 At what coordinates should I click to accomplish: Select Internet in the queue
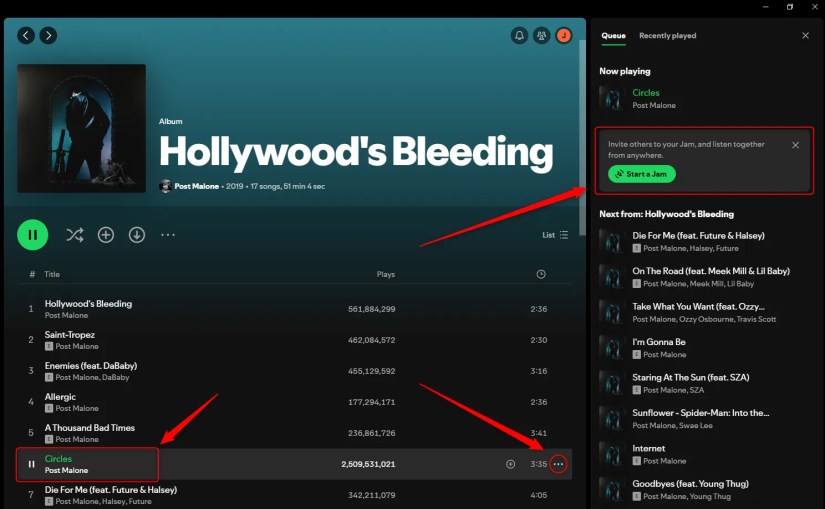649,448
